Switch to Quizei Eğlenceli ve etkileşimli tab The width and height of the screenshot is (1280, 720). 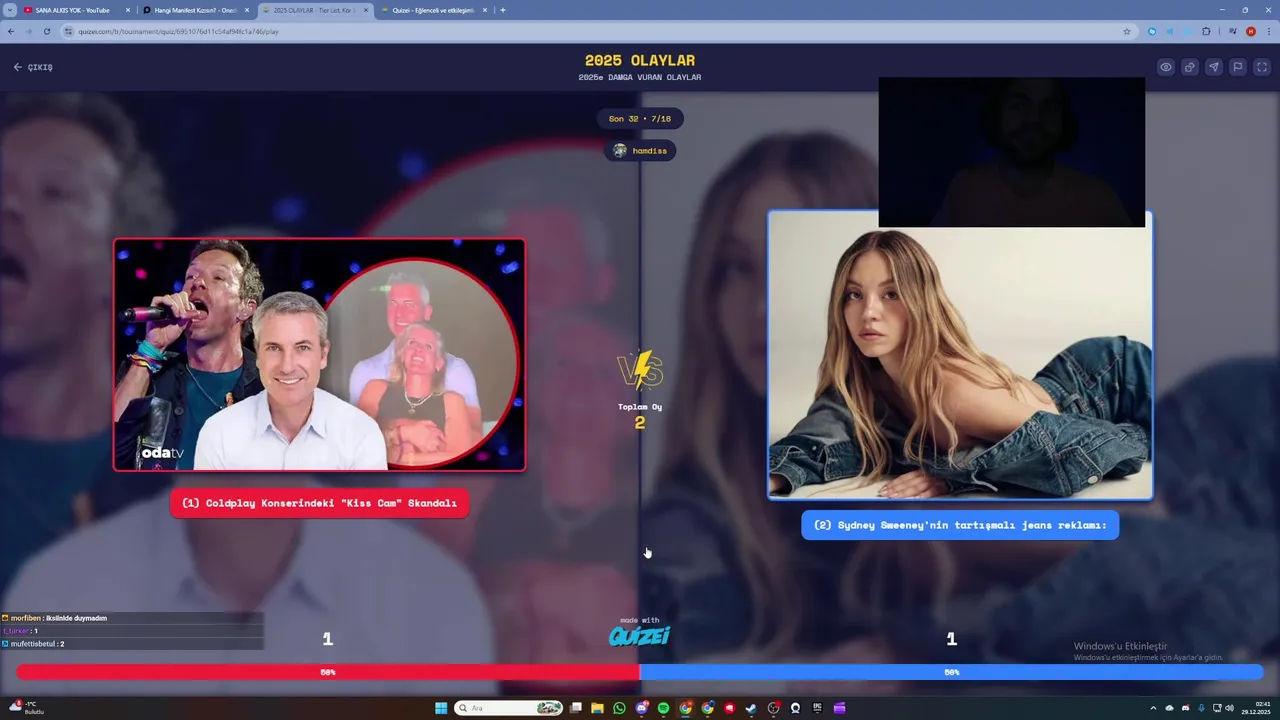435,10
